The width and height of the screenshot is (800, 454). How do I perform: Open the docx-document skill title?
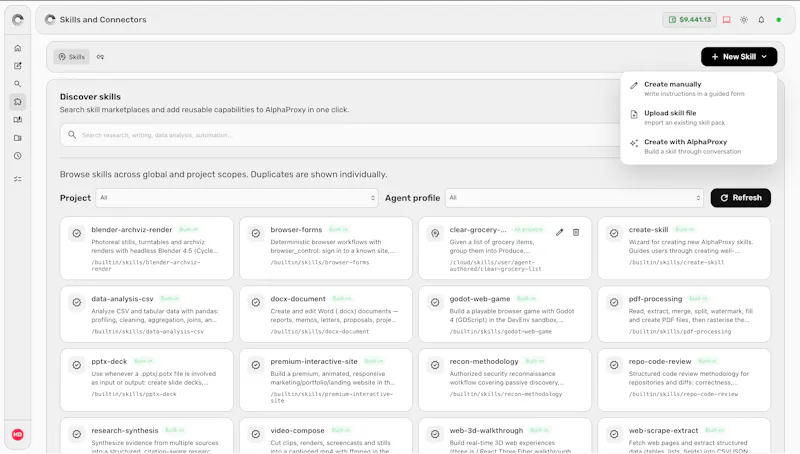[x=297, y=299]
